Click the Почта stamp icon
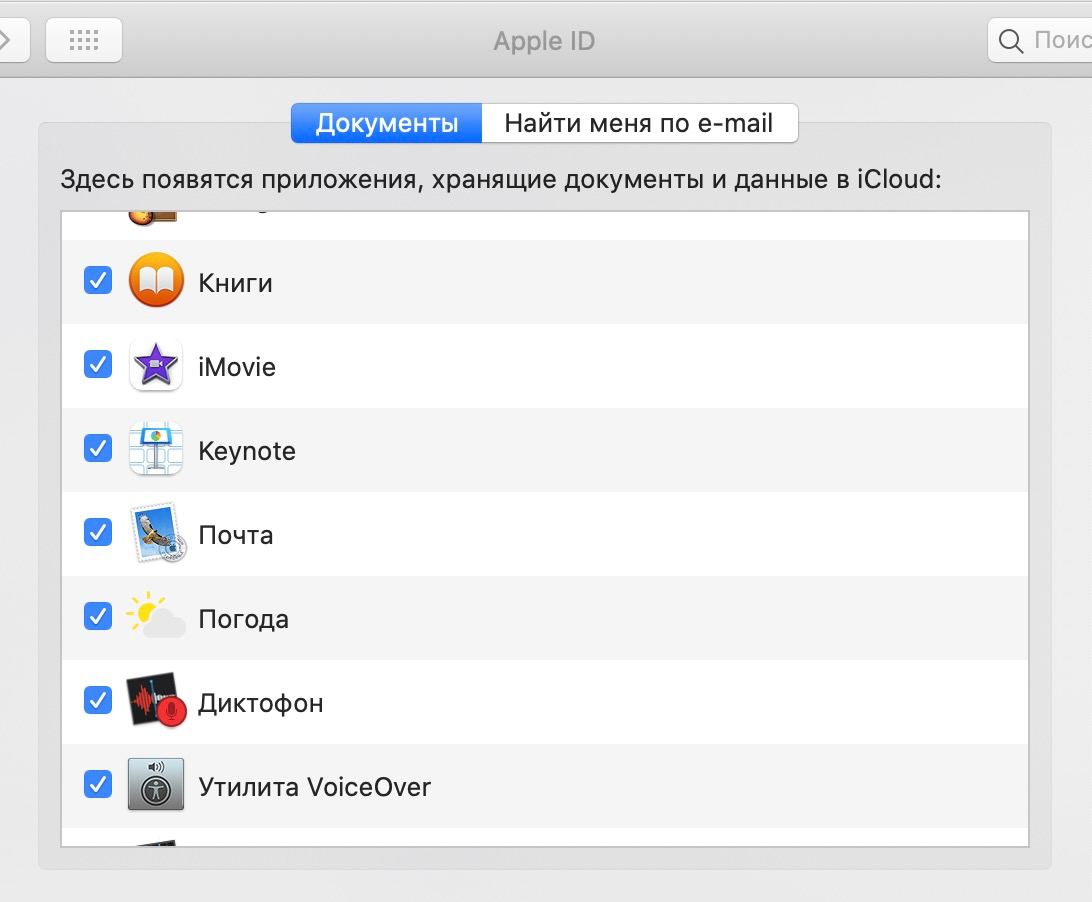The height and width of the screenshot is (902, 1092). click(x=158, y=533)
